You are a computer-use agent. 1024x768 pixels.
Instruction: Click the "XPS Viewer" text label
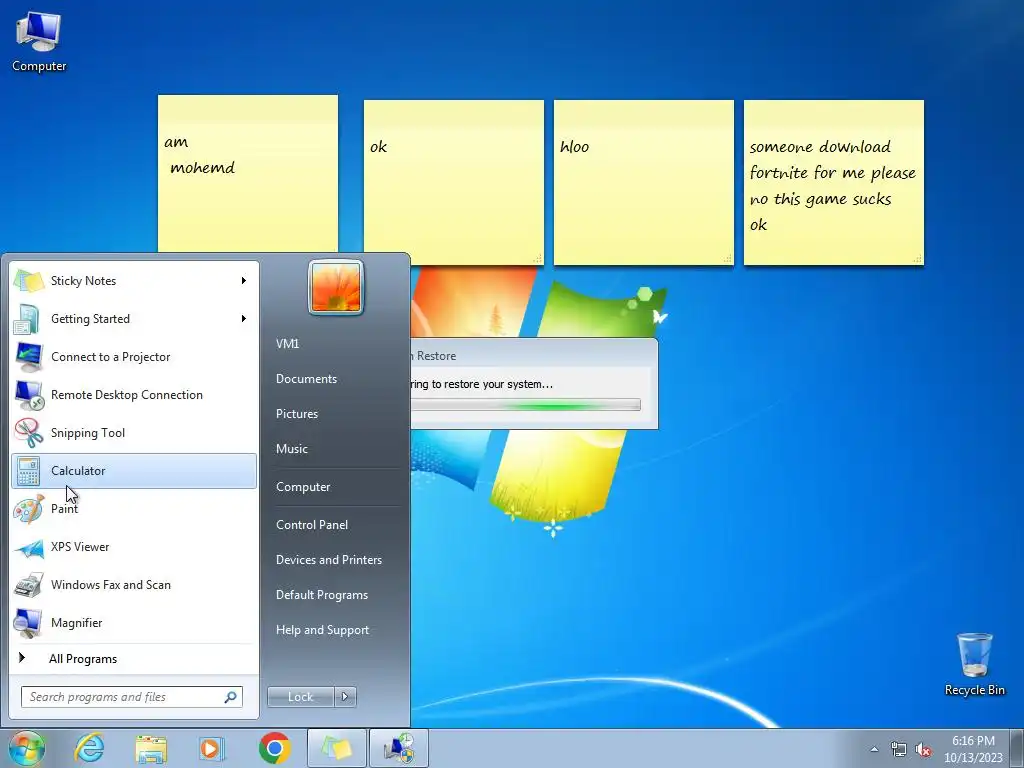click(80, 547)
